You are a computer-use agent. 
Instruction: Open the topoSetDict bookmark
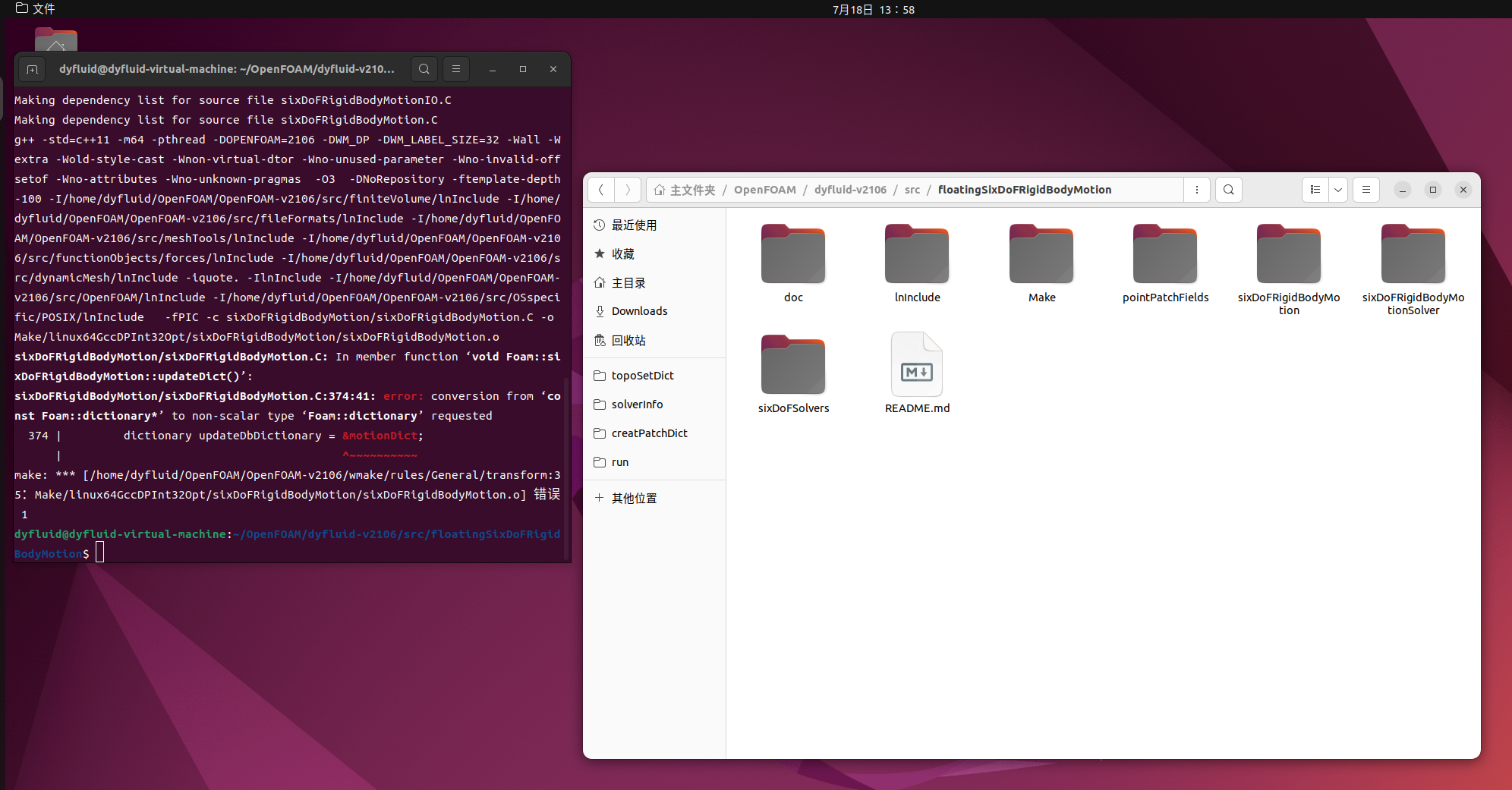(656, 376)
